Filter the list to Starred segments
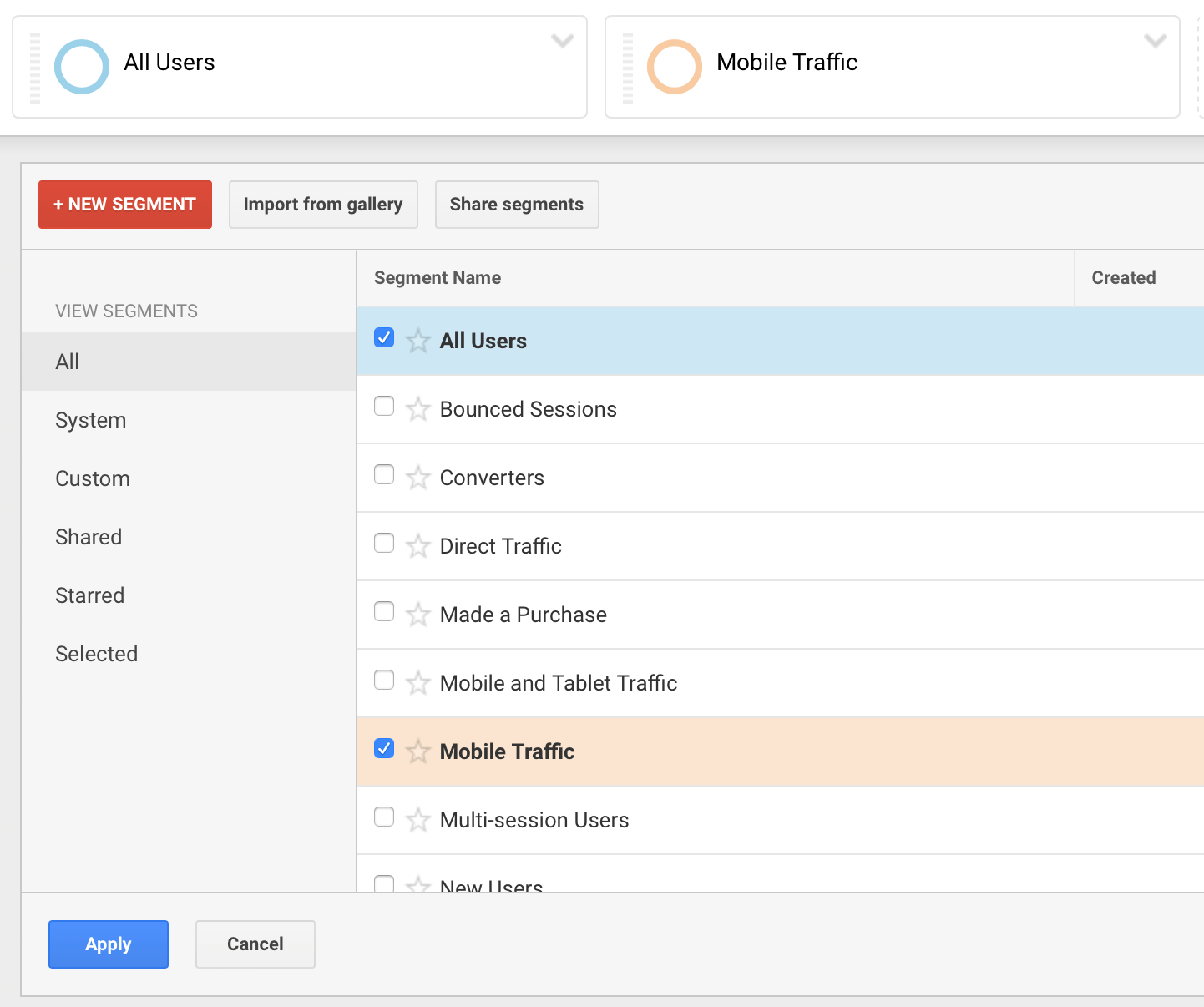This screenshot has height=1007, width=1204. coord(90,595)
